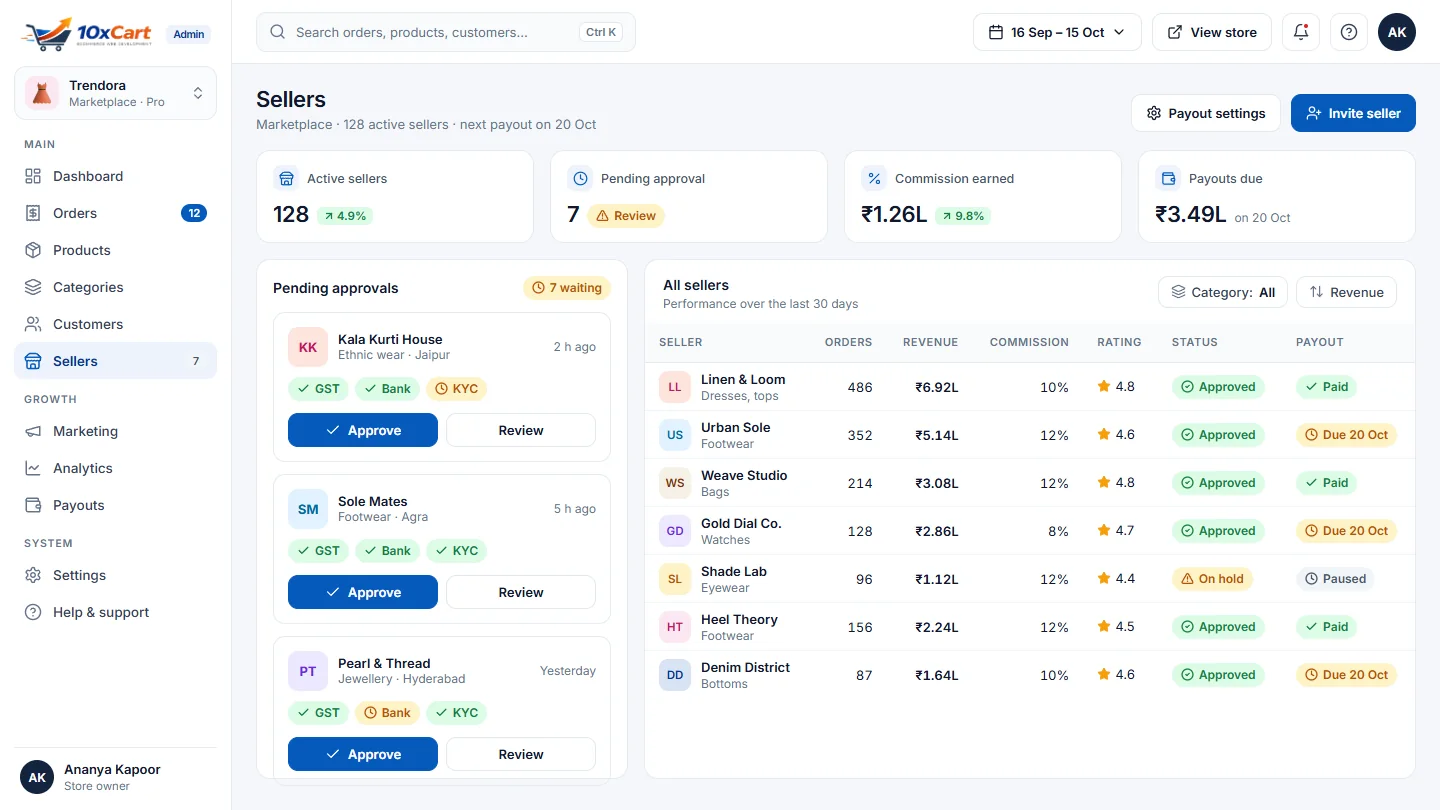
Task: Click the Due 20 Oct payout for Urban Sole
Action: coord(1346,435)
